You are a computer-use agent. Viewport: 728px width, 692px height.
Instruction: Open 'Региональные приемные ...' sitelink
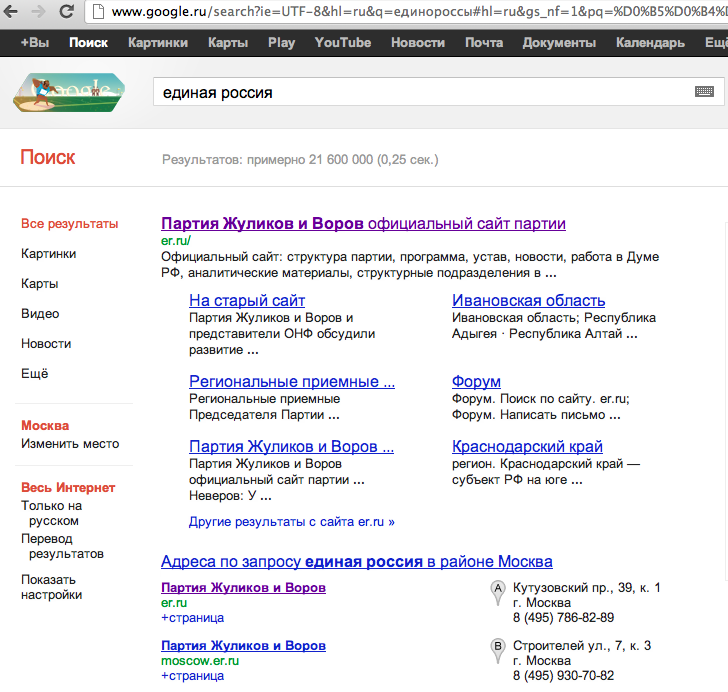tap(292, 381)
